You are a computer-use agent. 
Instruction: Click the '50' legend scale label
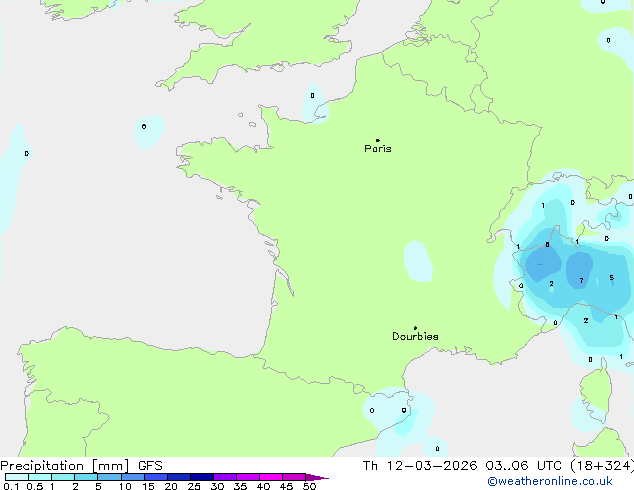point(309,486)
